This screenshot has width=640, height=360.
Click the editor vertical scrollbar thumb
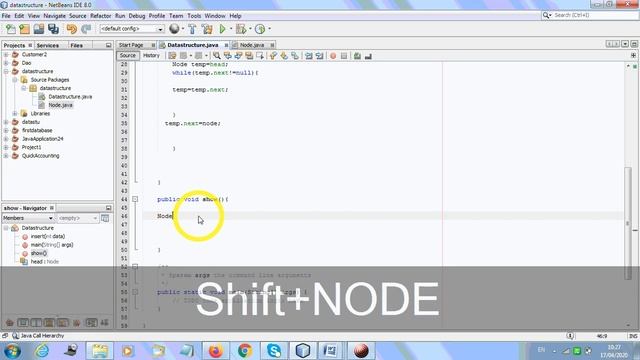(x=628, y=223)
